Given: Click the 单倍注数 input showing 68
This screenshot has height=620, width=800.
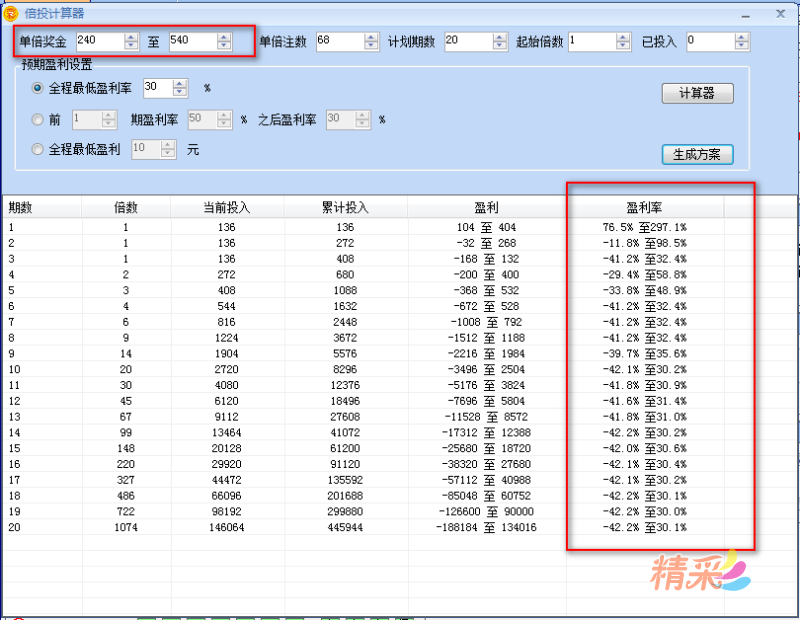Looking at the screenshot, I should (x=341, y=41).
